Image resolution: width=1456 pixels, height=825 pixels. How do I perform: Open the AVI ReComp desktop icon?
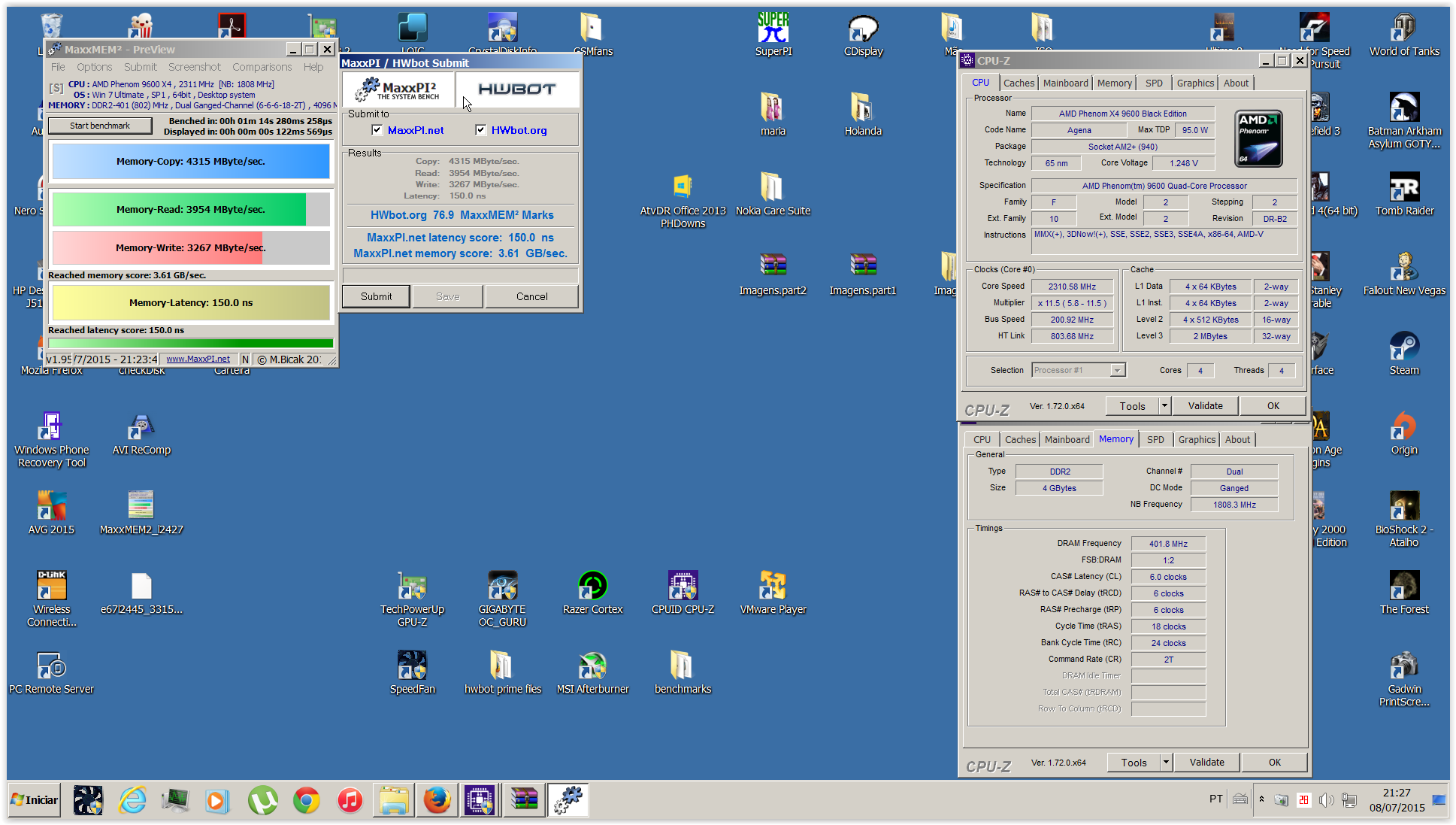141,434
